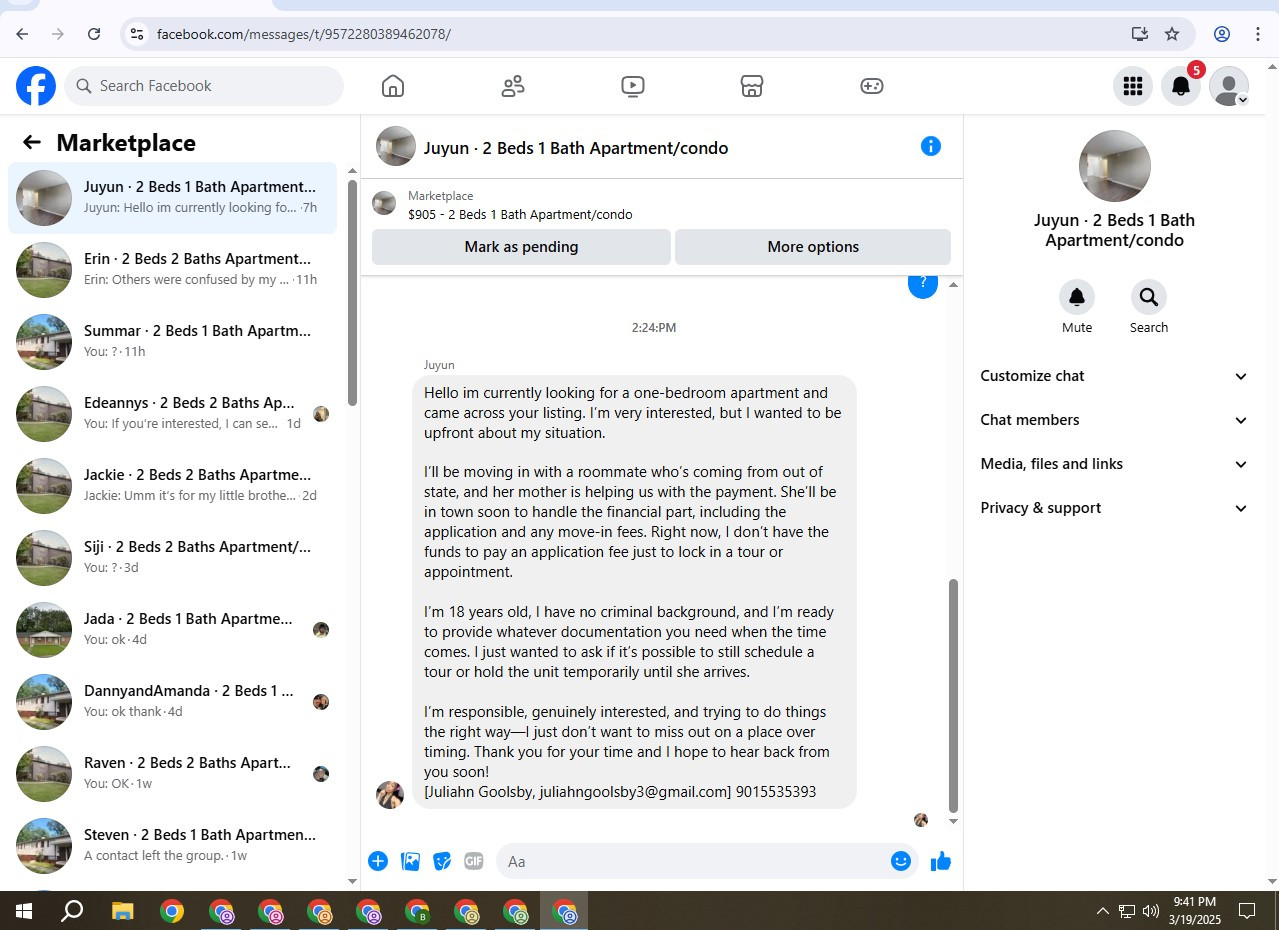Send a thumbs-up like

(941, 861)
